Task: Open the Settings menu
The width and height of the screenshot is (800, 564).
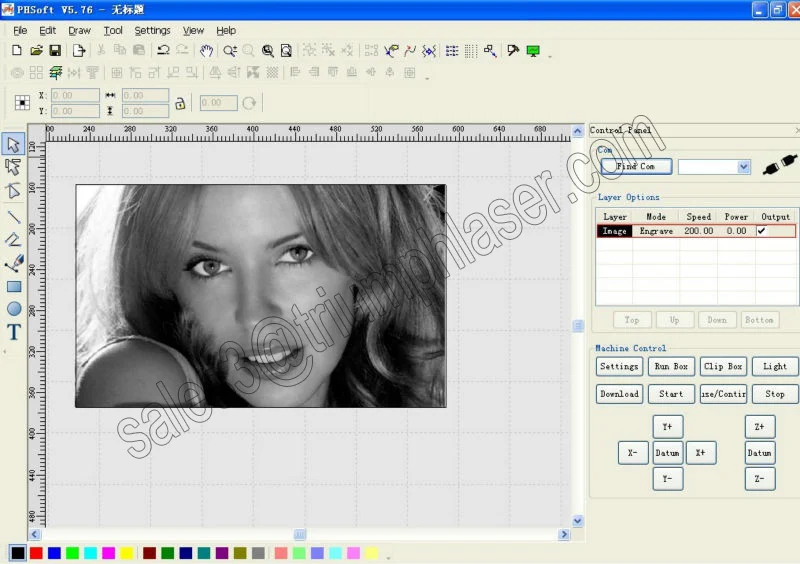Action: pos(152,31)
